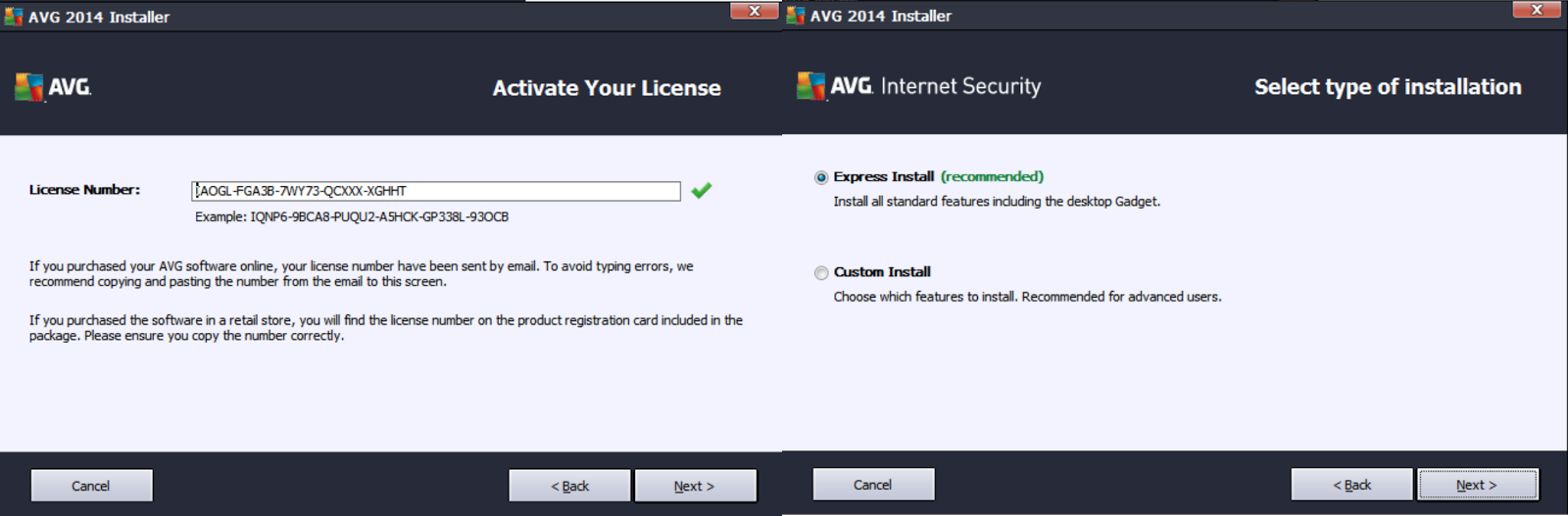Screen dimensions: 1568x516
Task: Click the AVG icon in the license window title bar
Action: tap(14, 17)
